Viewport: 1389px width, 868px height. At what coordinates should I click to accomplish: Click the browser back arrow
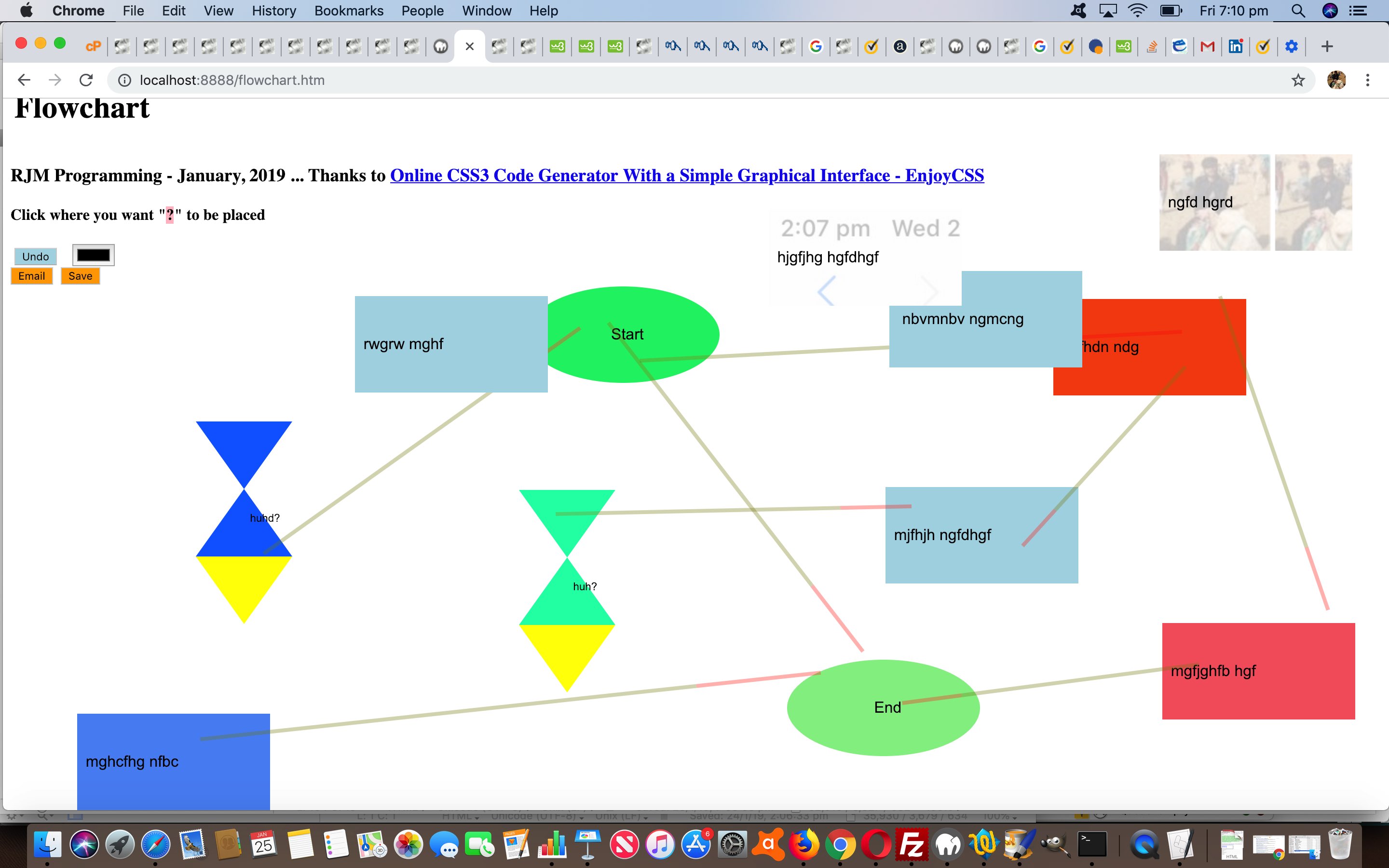(x=24, y=80)
